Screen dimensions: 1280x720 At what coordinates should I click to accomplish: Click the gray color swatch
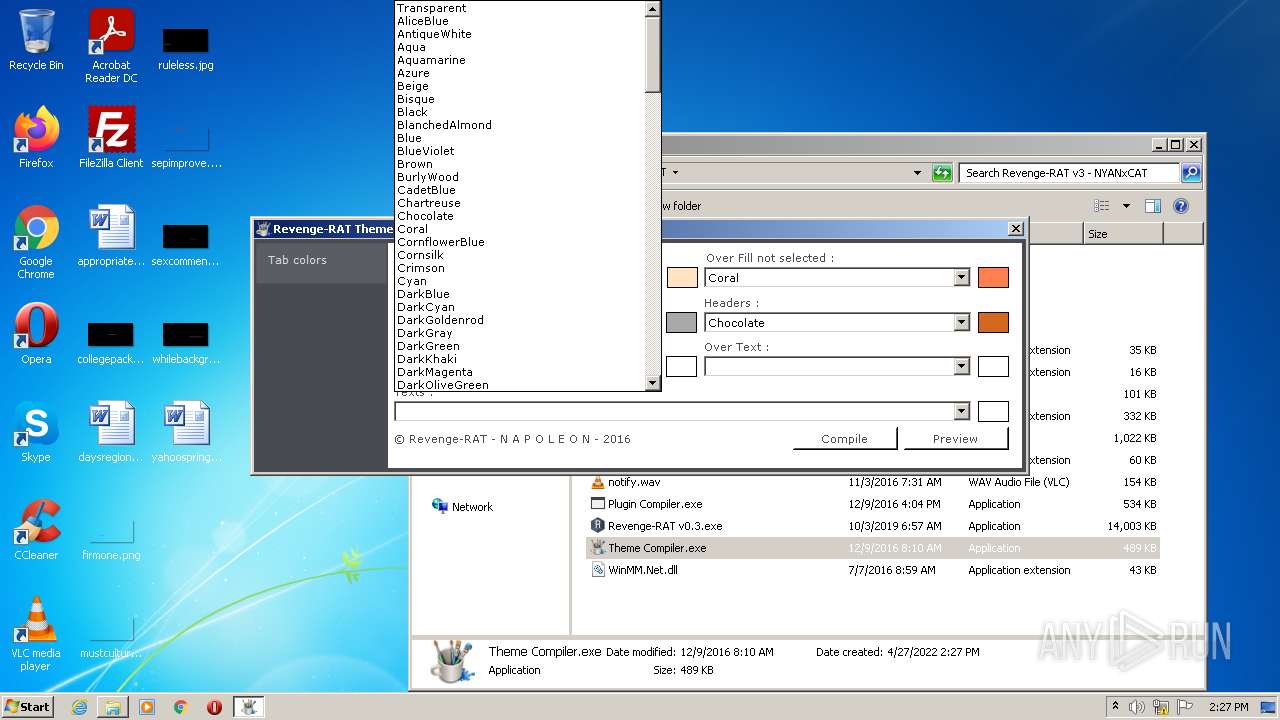(681, 322)
